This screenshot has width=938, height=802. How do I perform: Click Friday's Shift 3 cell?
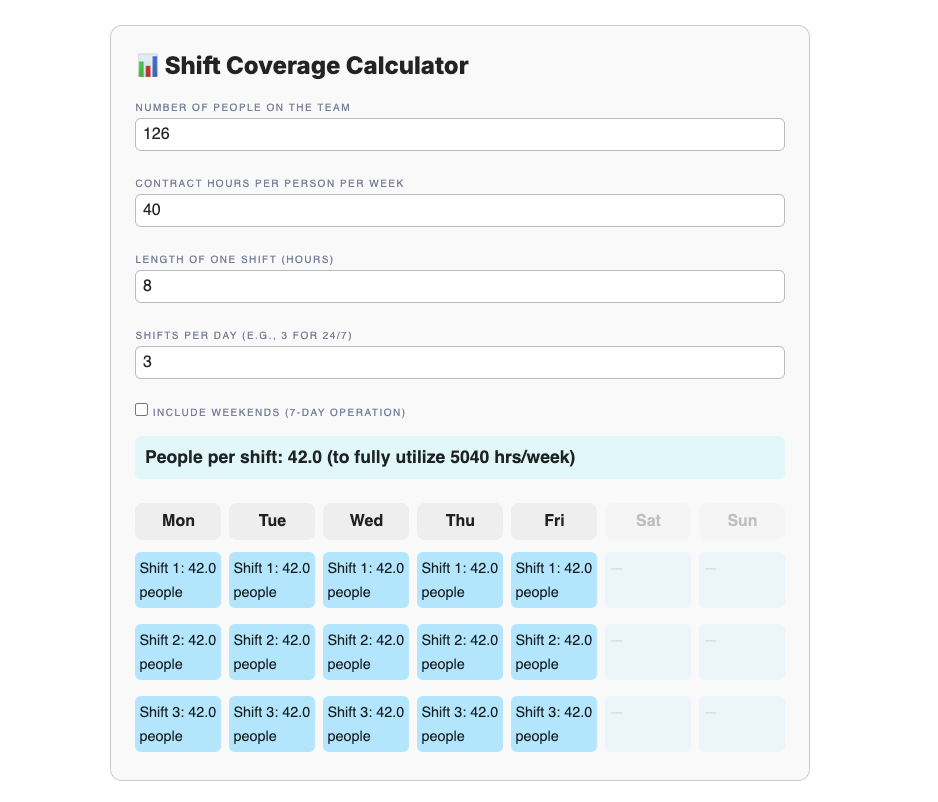(x=553, y=724)
